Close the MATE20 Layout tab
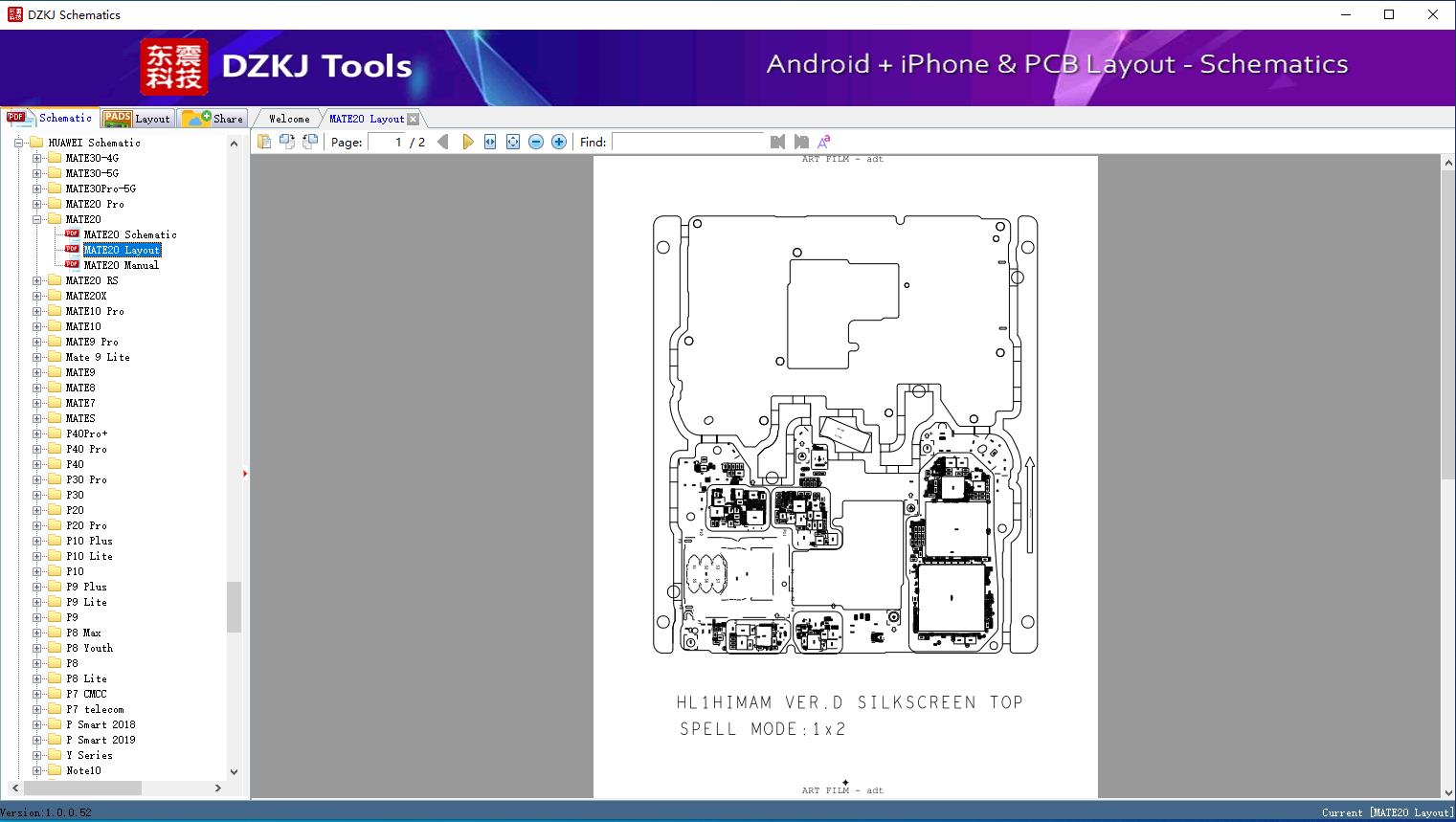Image resolution: width=1456 pixels, height=822 pixels. 413,119
